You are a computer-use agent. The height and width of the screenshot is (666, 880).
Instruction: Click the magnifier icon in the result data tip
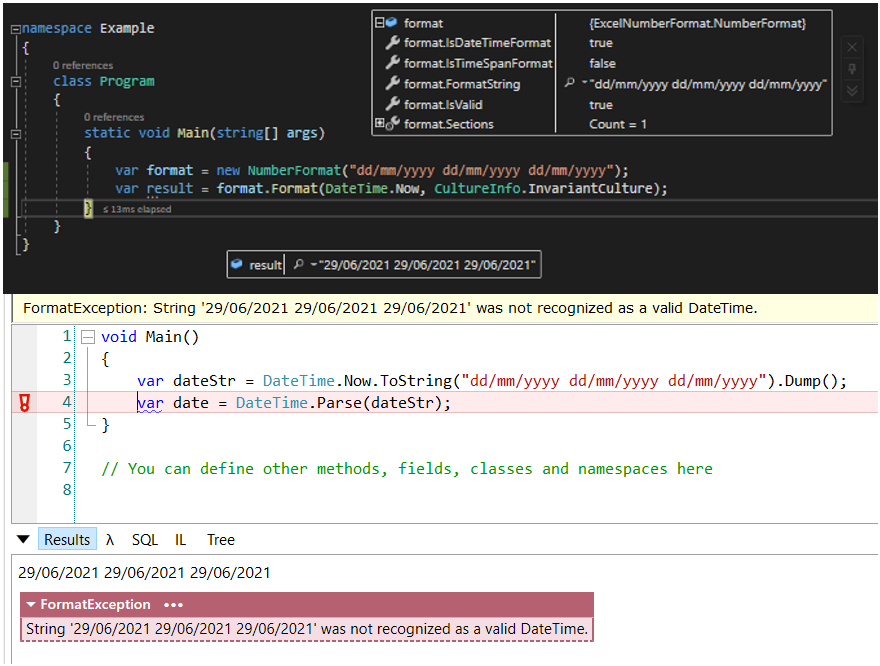(x=297, y=263)
